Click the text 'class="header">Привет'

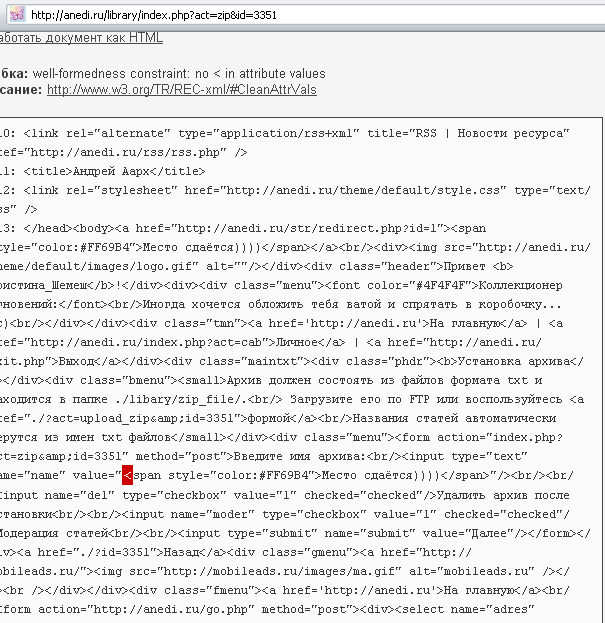click(412, 266)
